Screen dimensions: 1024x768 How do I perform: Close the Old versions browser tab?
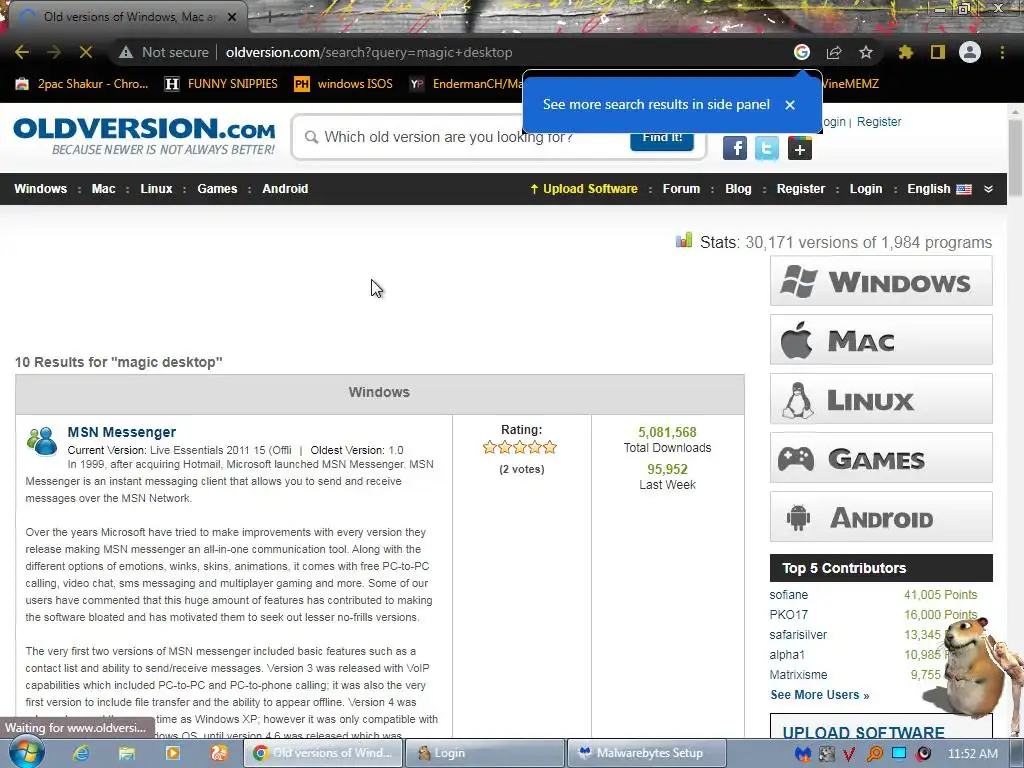tap(232, 17)
